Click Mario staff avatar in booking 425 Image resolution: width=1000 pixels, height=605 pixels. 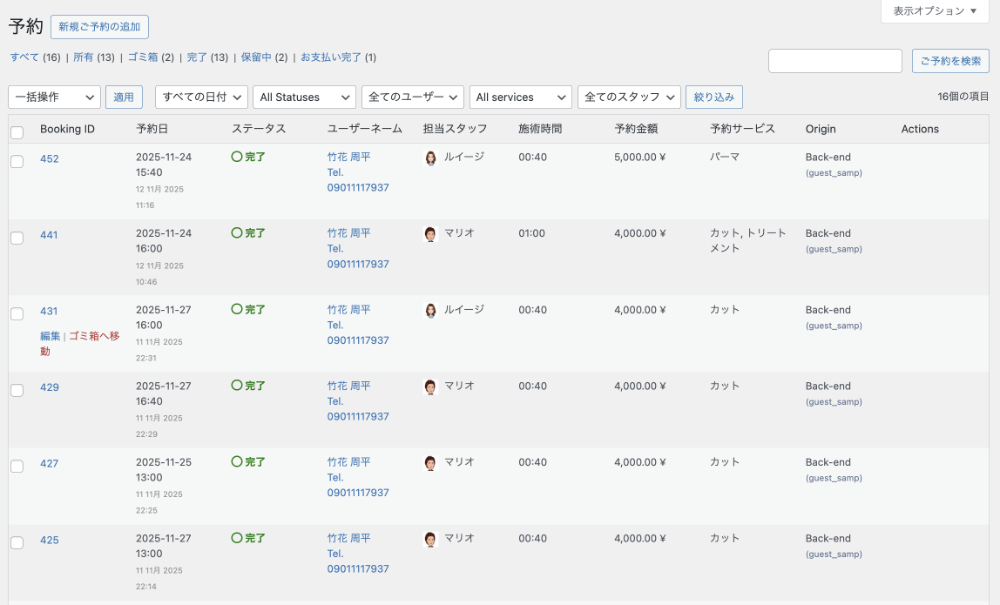(431, 539)
